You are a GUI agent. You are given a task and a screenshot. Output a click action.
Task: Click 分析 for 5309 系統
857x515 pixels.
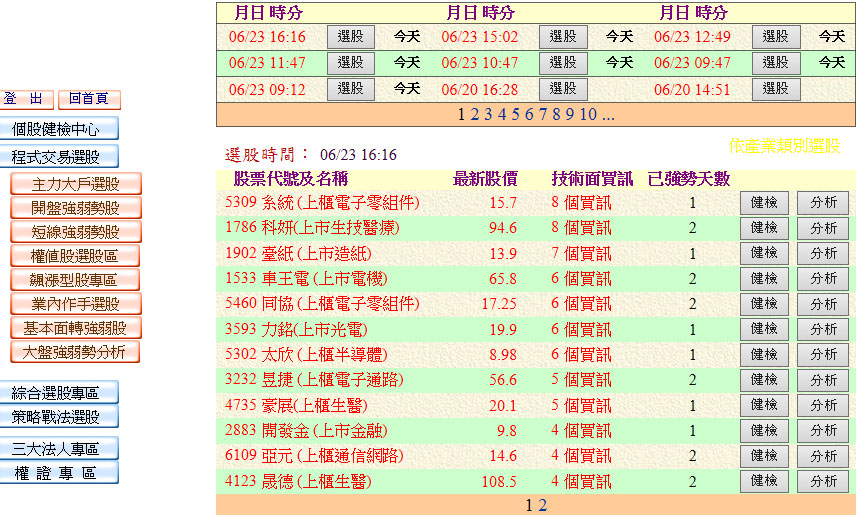pos(823,203)
